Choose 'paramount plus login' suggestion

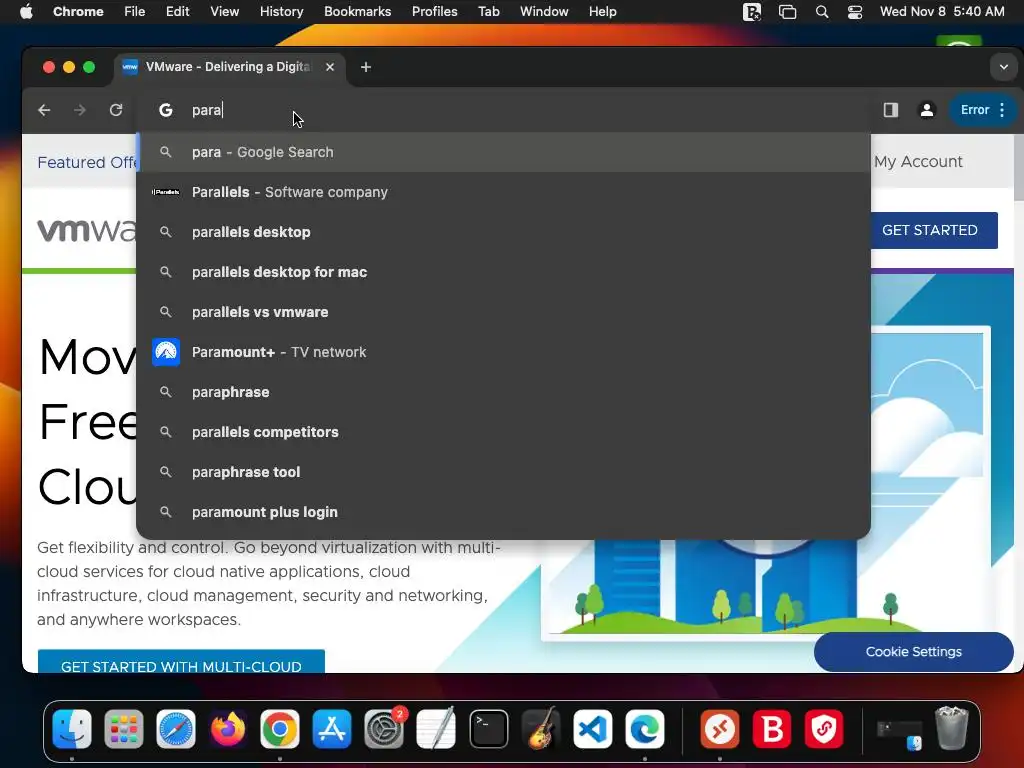pyautogui.click(x=504, y=512)
